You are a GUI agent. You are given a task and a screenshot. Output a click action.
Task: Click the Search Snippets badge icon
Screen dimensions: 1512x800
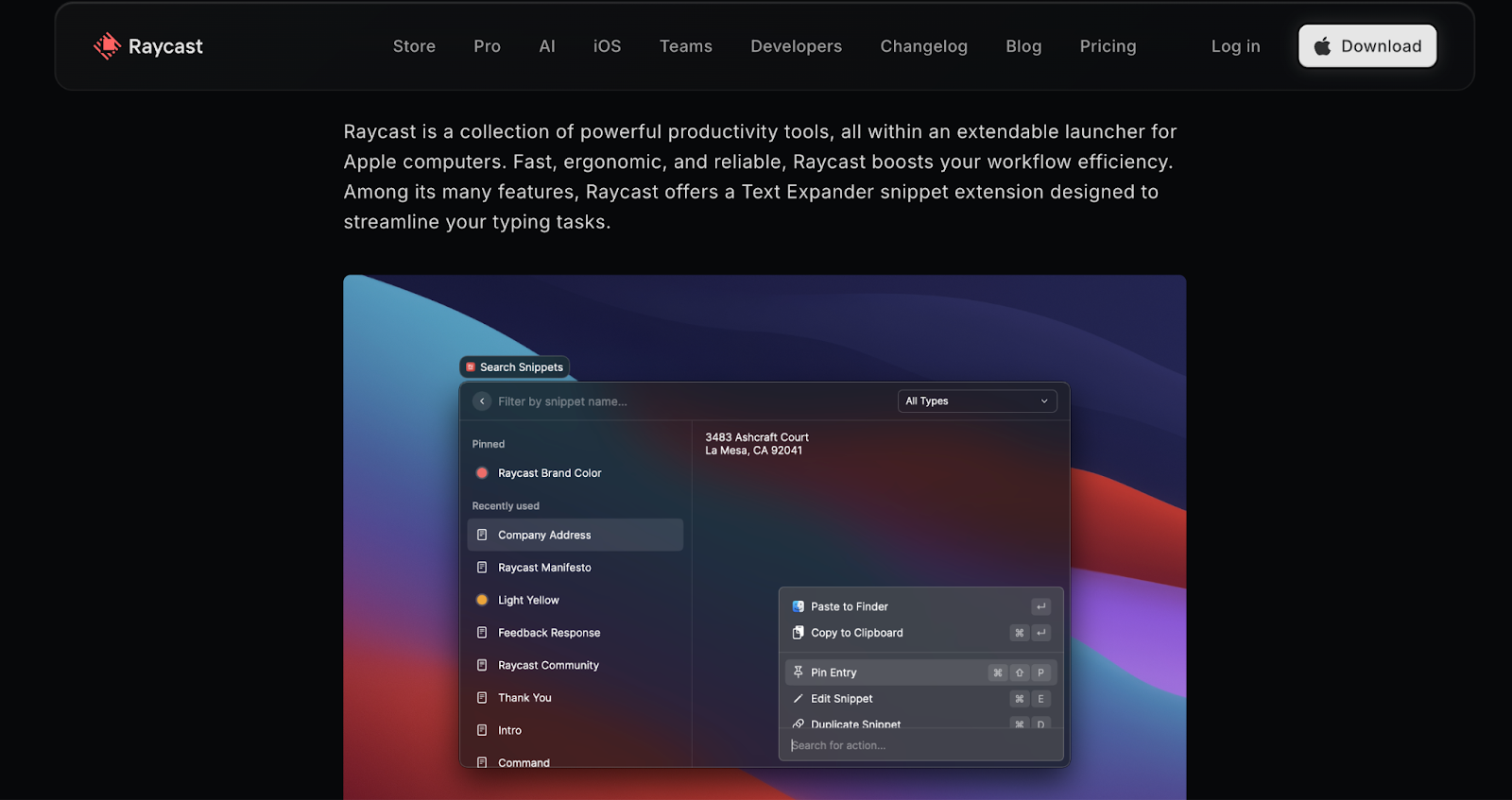470,367
